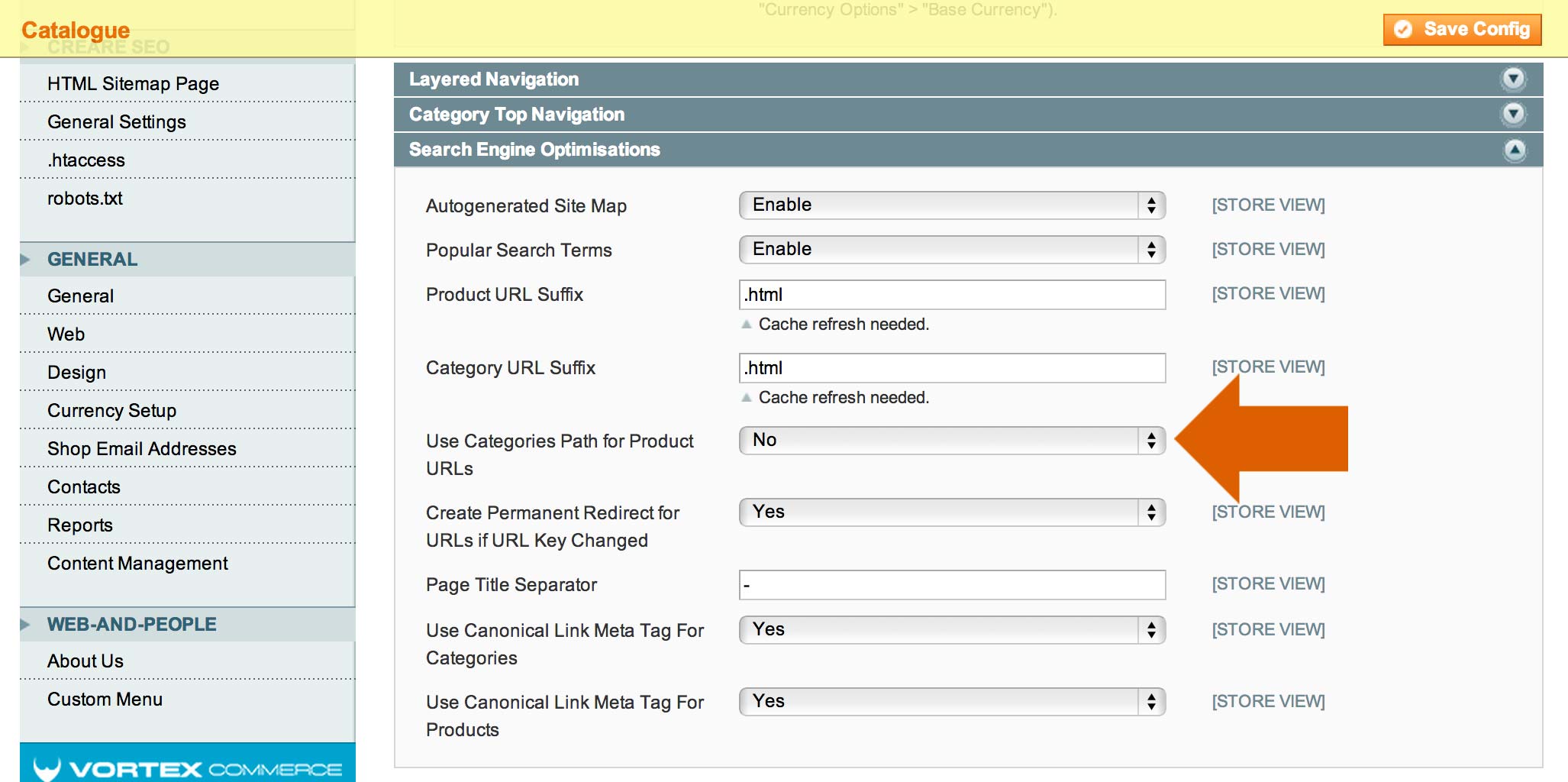
Task: Click the Catalogue page title
Action: tap(76, 30)
